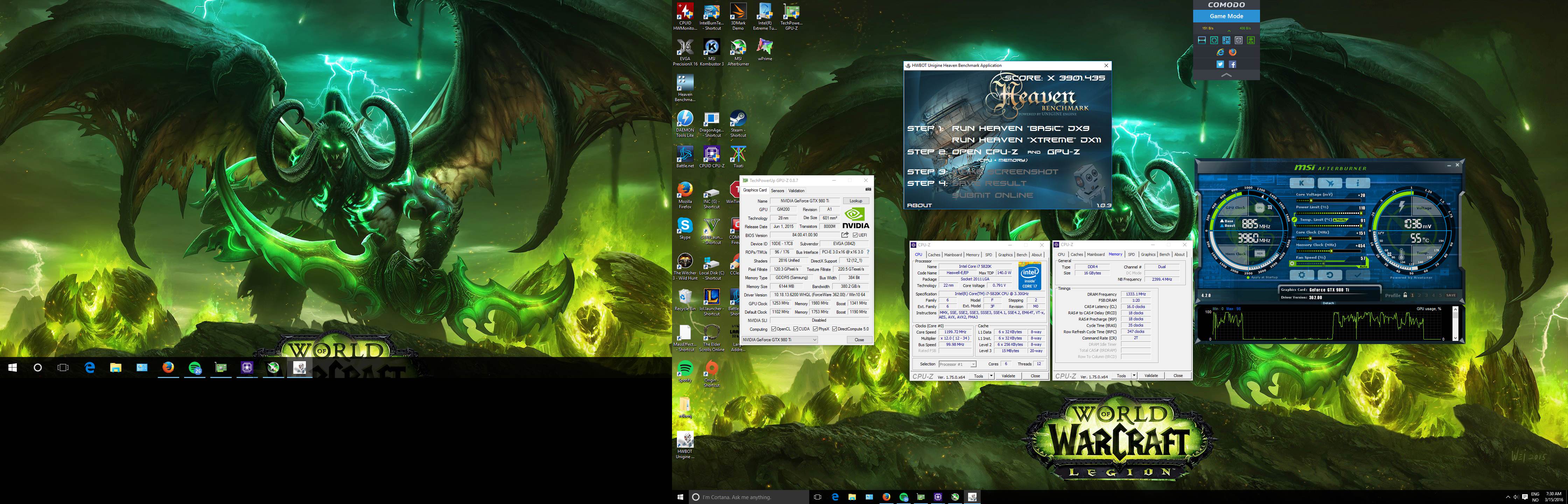Switch to the Validation tab in GPU-Z
Viewport: 1568px width, 504px height.
796,190
